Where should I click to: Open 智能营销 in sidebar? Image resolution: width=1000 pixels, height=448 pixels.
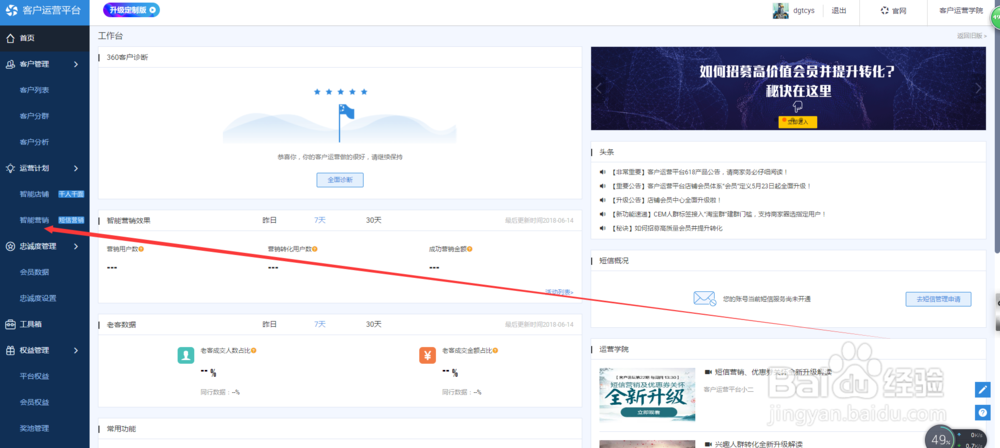click(x=34, y=220)
